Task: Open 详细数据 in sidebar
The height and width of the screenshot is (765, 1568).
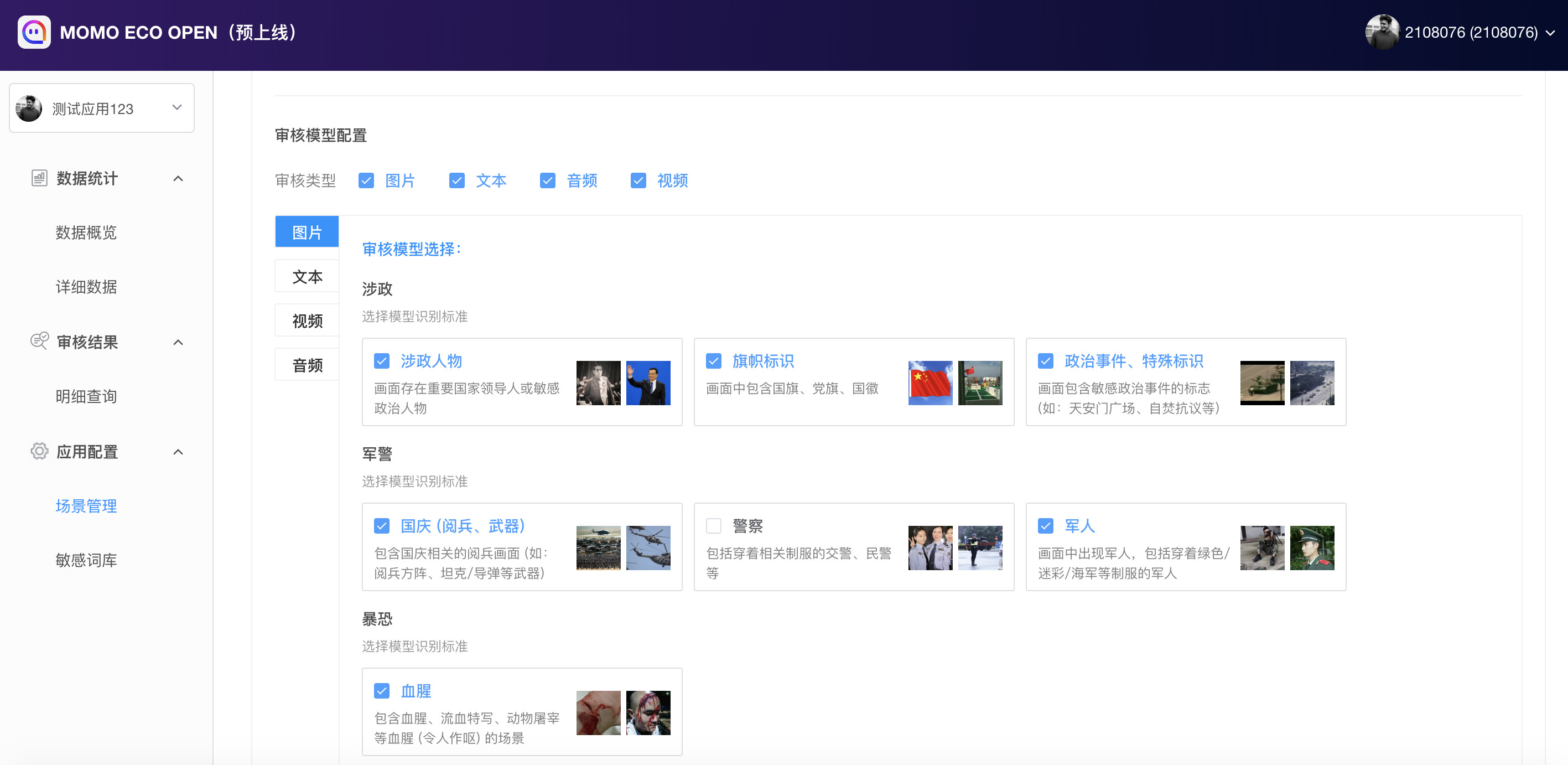Action: click(86, 287)
